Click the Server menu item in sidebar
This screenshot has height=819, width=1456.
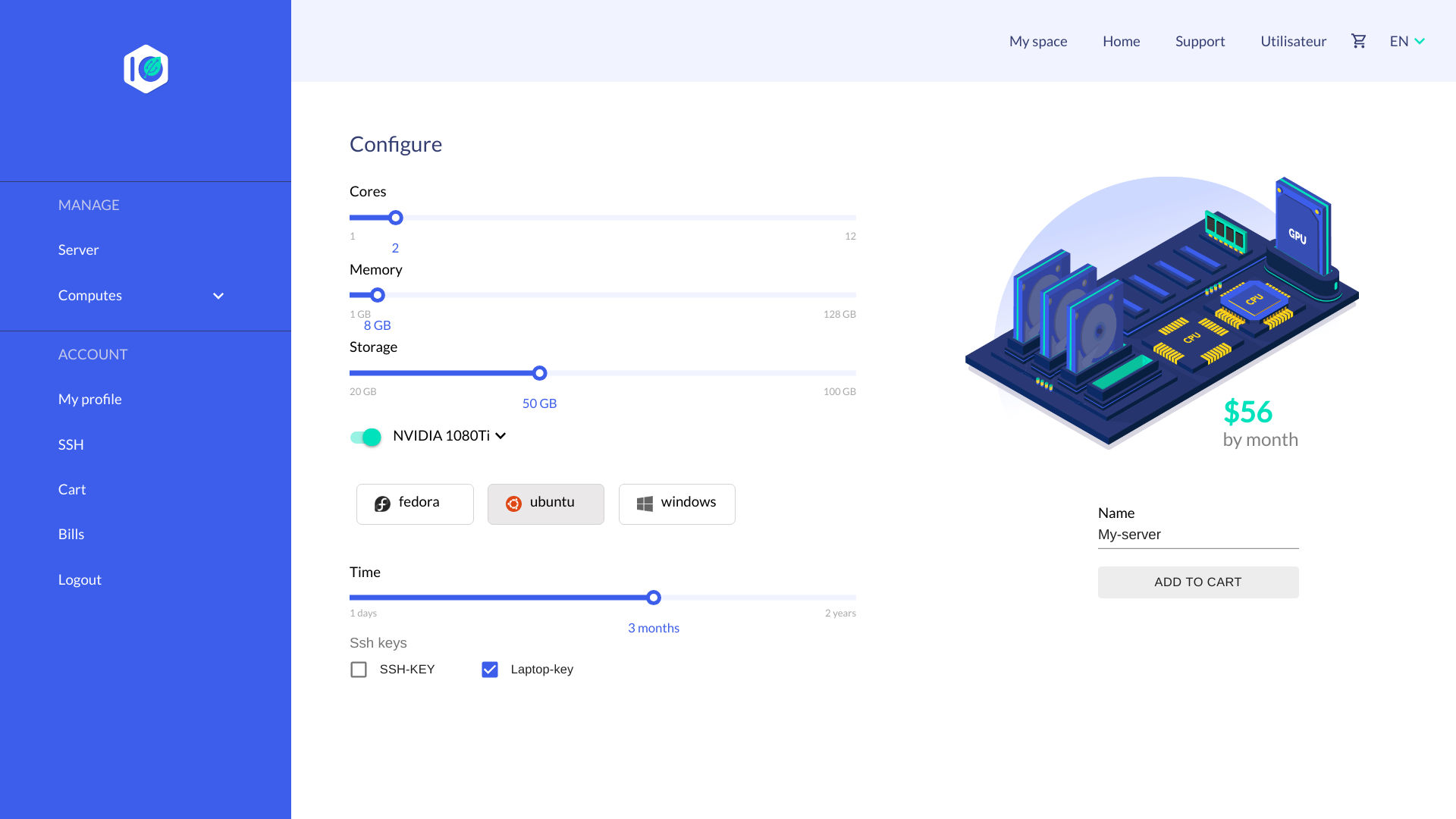click(x=78, y=249)
